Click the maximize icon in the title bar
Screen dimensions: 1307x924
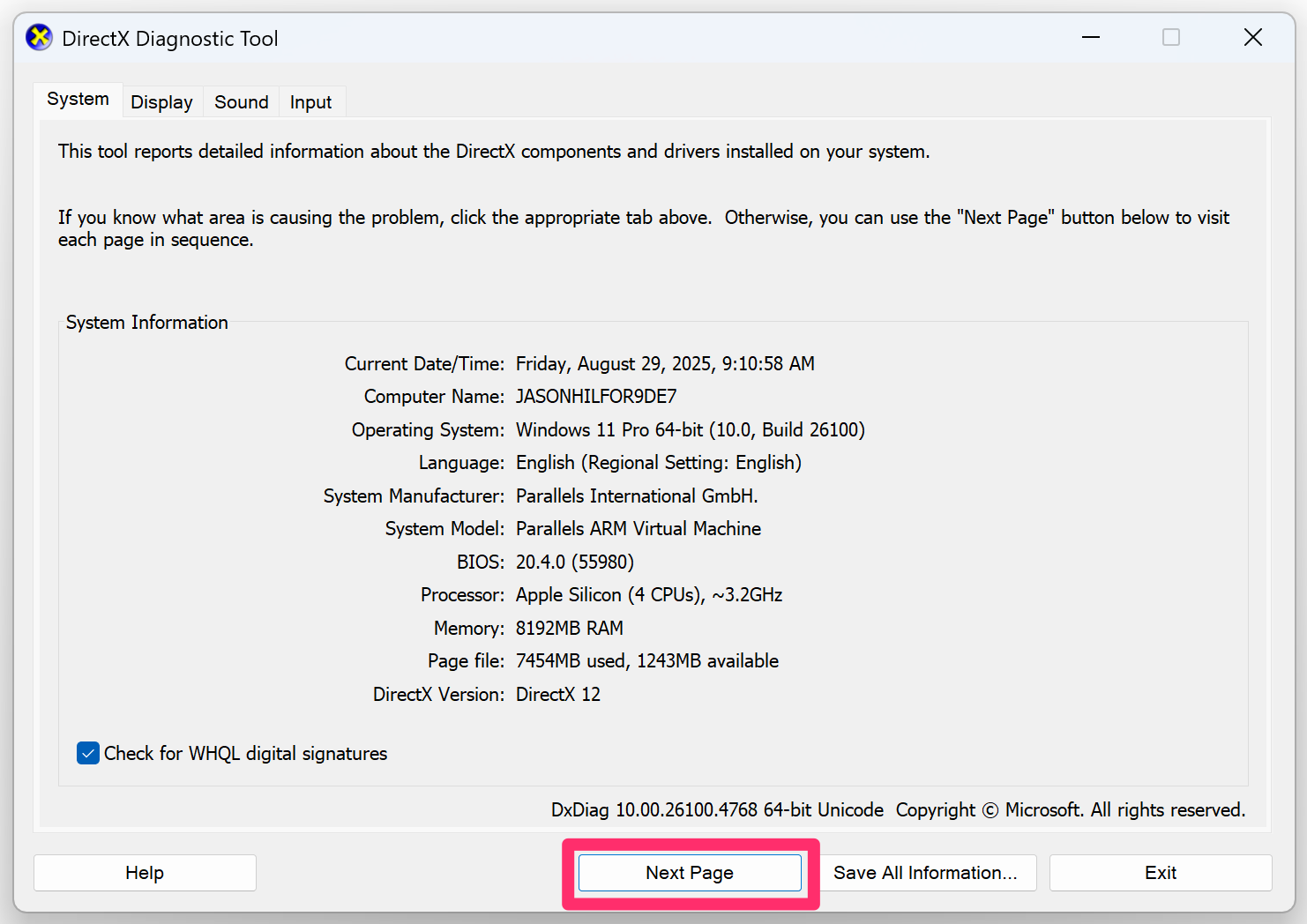tap(1171, 37)
